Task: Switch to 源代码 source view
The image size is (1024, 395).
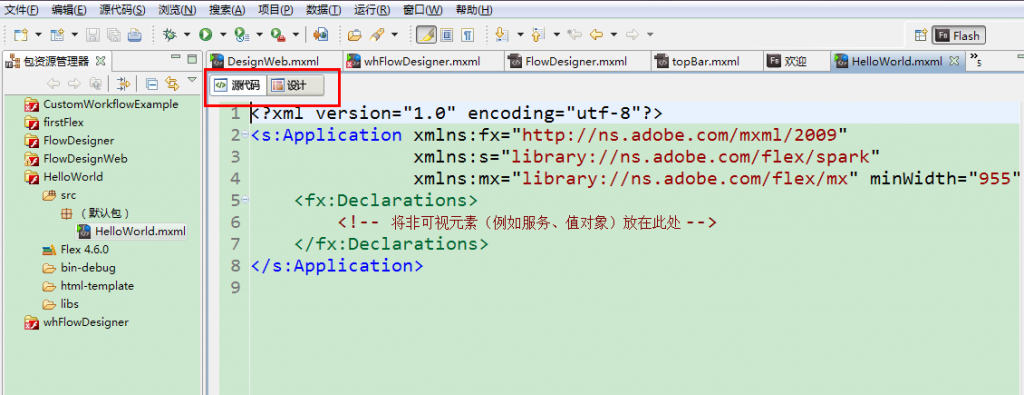Action: 237,86
